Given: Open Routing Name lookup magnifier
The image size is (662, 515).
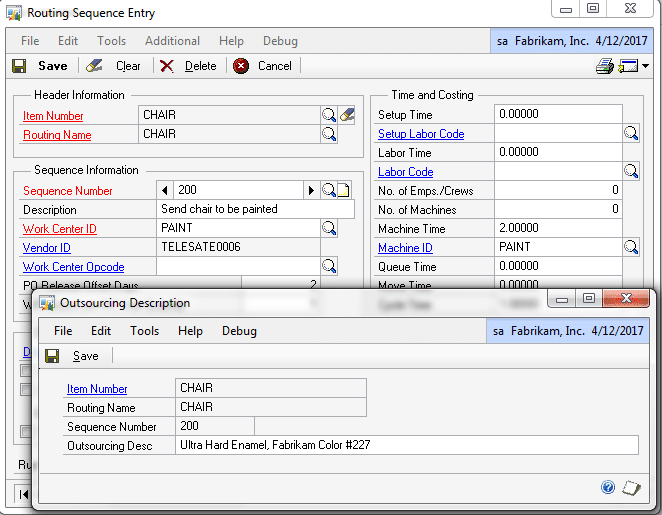Looking at the screenshot, I should [x=329, y=134].
